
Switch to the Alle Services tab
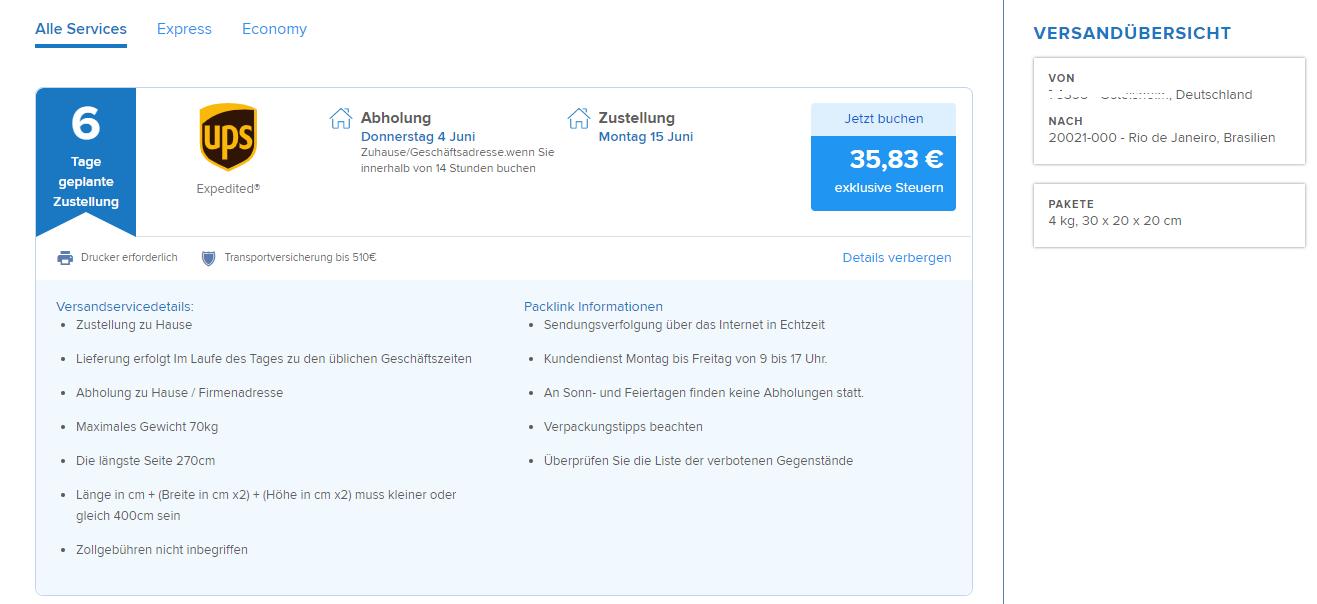[x=81, y=30]
